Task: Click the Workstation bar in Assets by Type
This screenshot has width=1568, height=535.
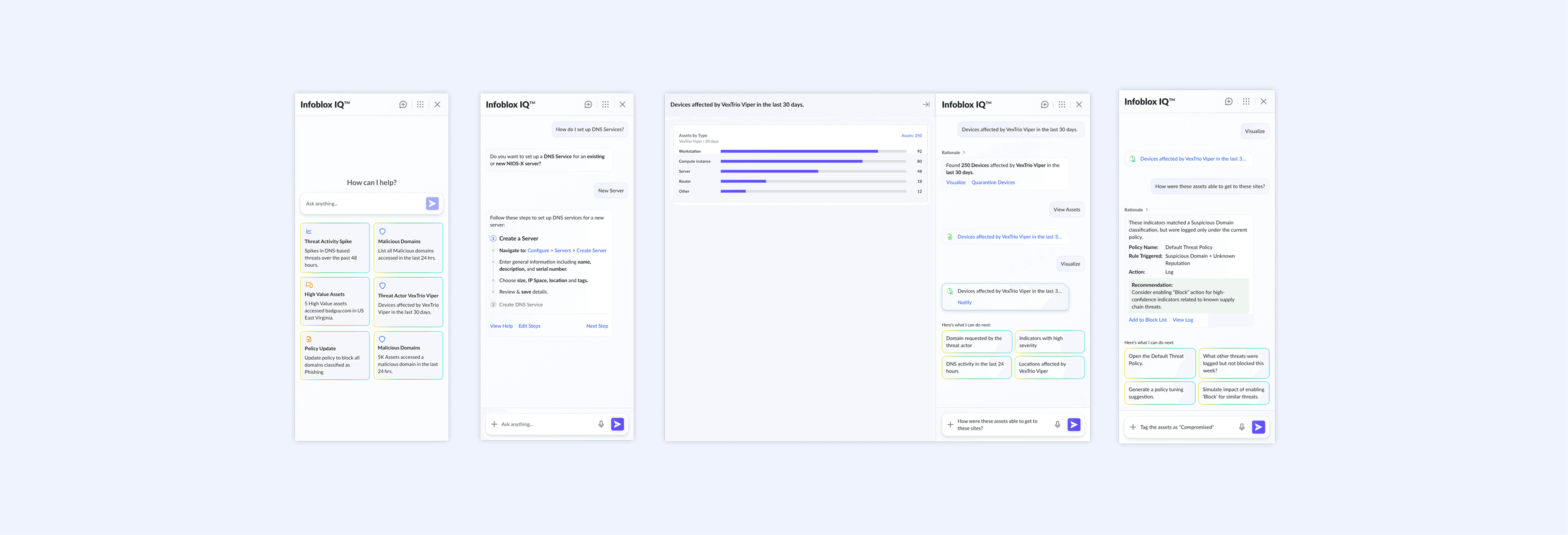Action: [x=799, y=152]
